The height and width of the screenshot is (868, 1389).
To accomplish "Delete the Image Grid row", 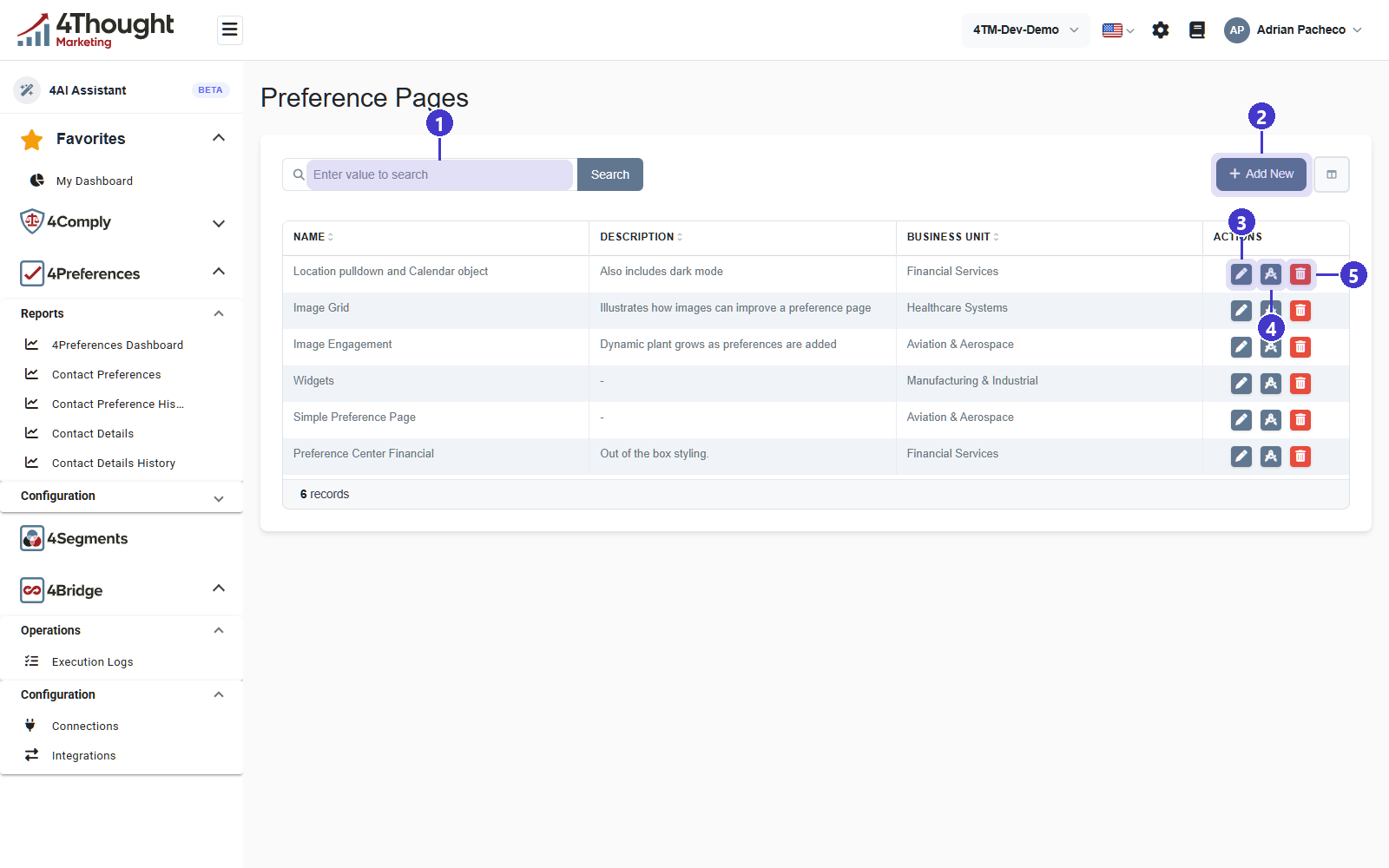I will (x=1300, y=311).
